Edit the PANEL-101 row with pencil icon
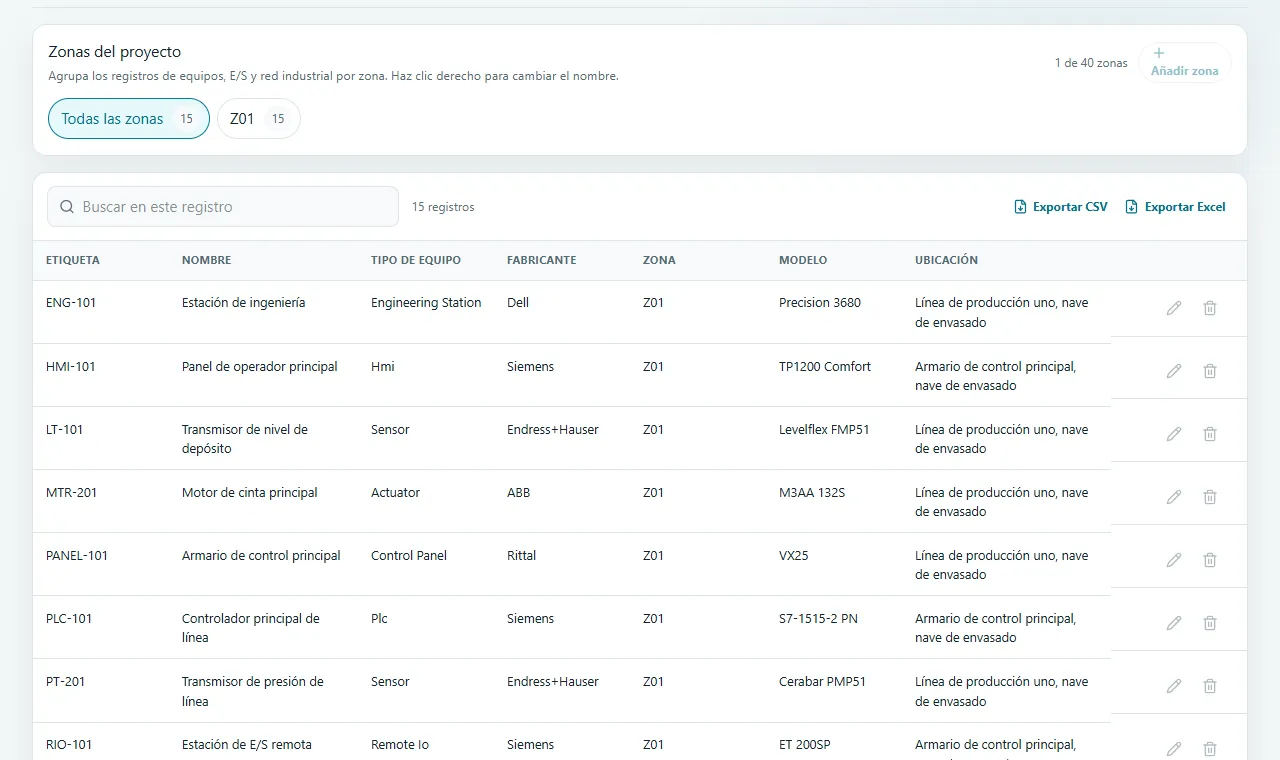Image resolution: width=1280 pixels, height=760 pixels. point(1174,560)
